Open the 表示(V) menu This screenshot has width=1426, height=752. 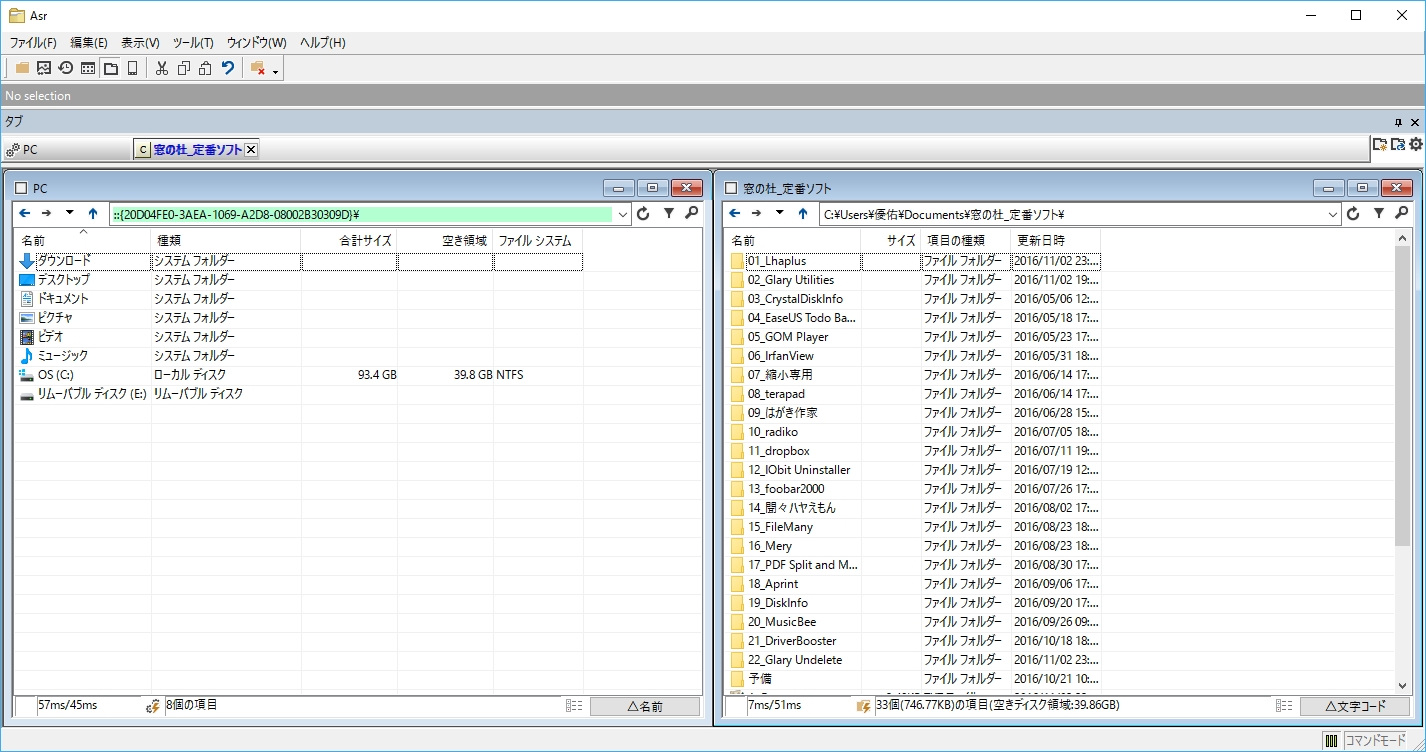coord(140,43)
